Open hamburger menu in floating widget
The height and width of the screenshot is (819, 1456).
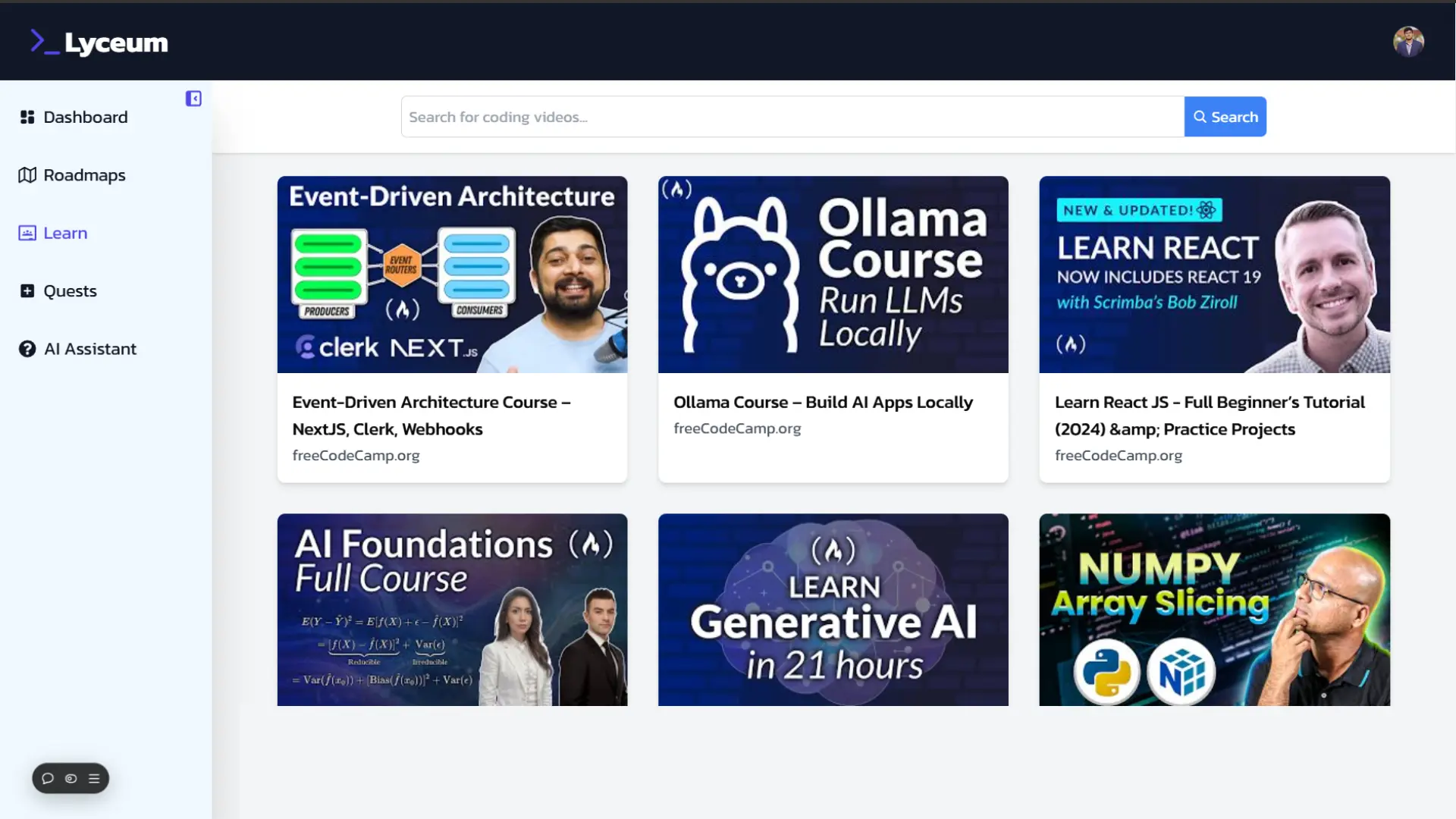click(x=94, y=778)
